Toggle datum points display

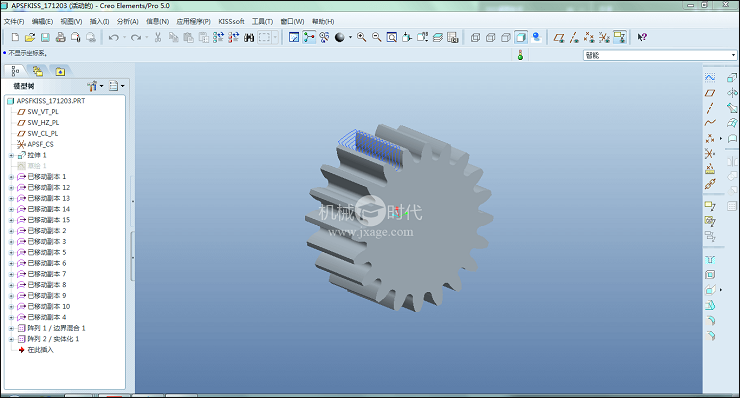pyautogui.click(x=589, y=37)
